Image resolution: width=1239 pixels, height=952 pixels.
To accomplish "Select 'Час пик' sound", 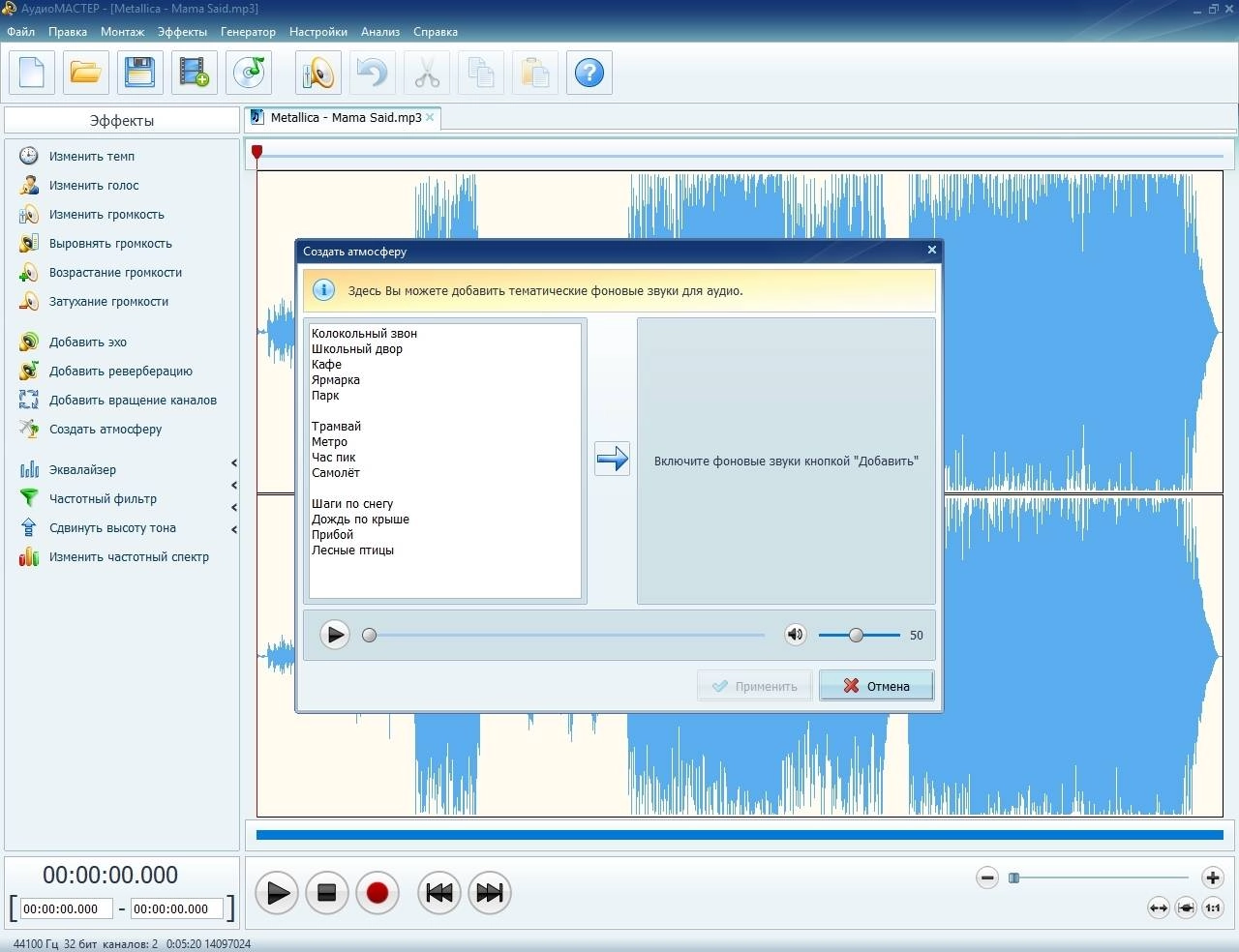I will pyautogui.click(x=334, y=457).
